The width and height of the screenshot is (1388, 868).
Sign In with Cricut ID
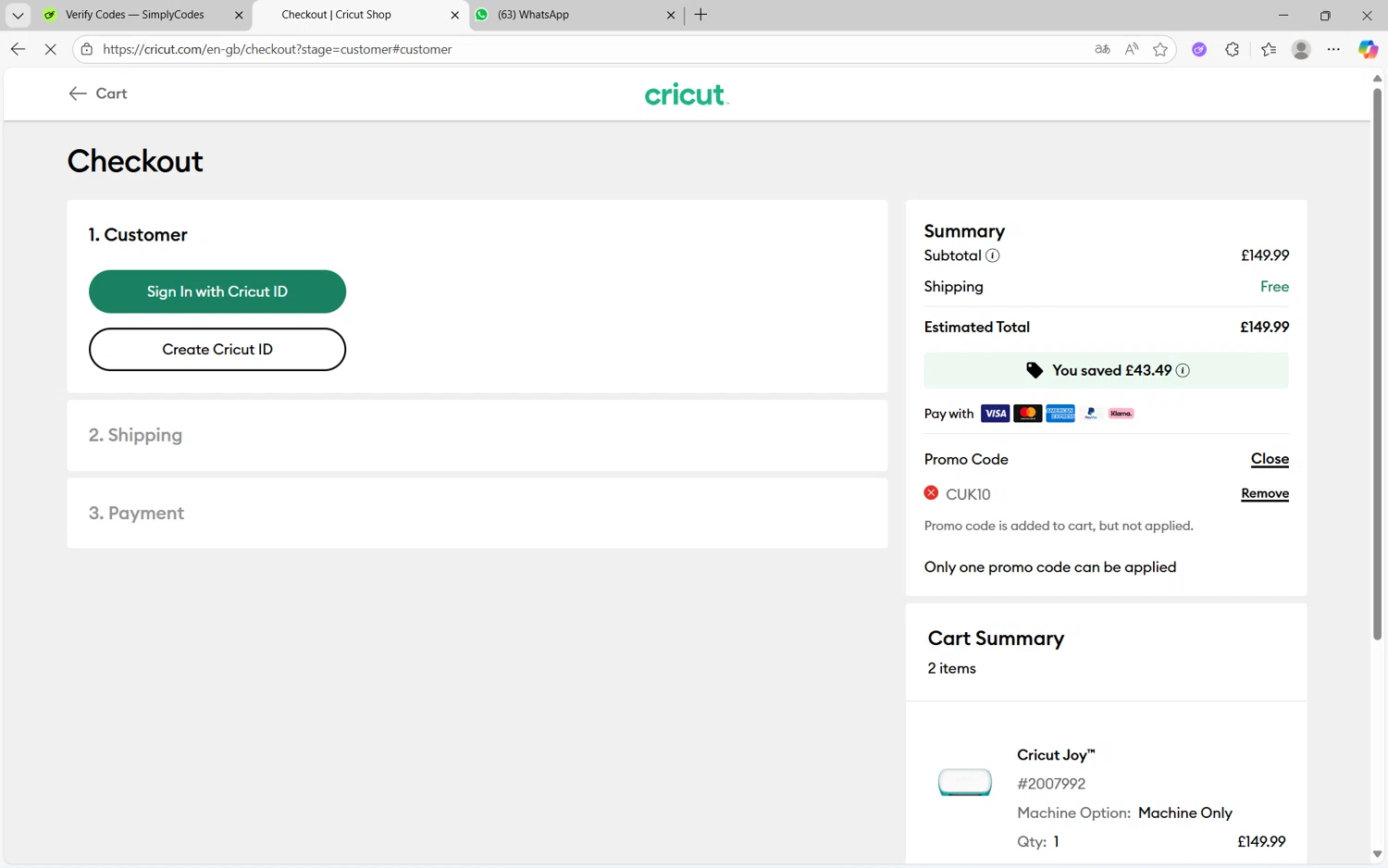coord(217,291)
